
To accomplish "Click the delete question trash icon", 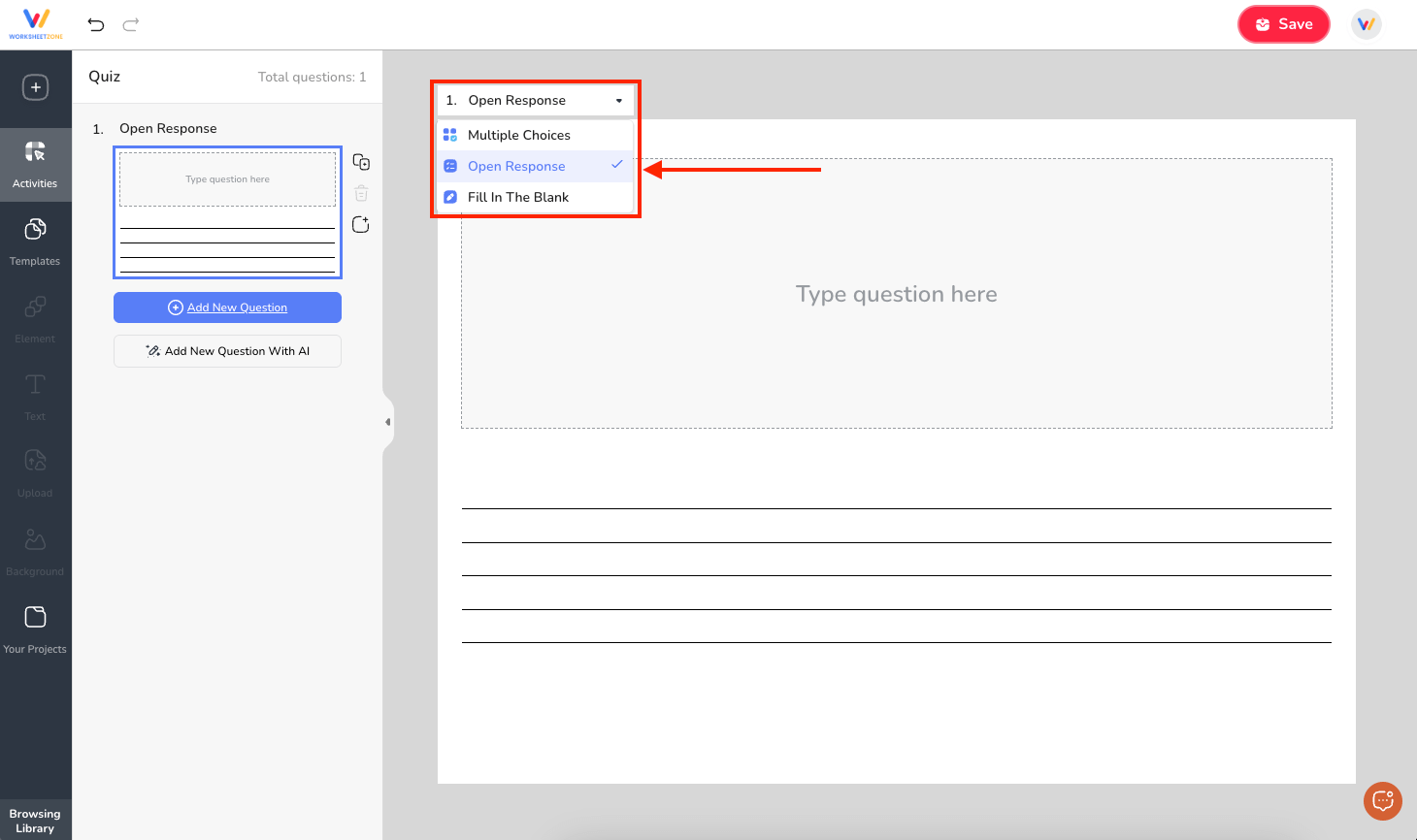I will (360, 192).
